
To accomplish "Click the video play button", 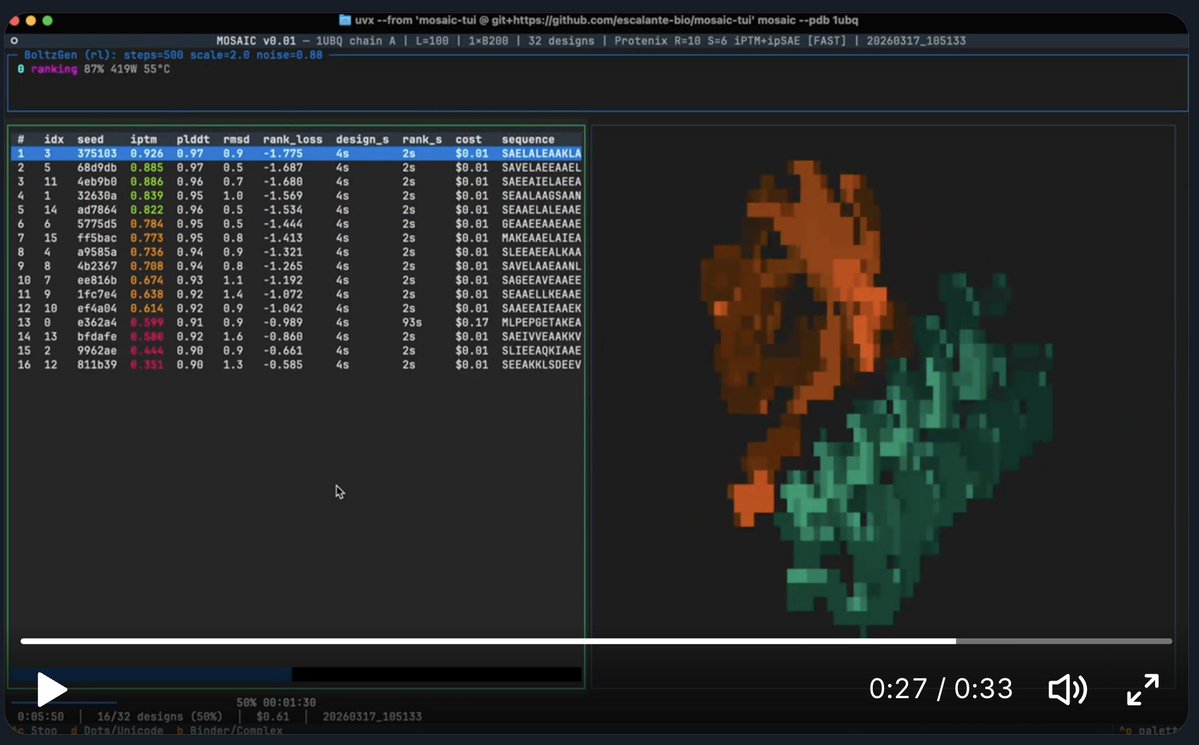I will [51, 689].
